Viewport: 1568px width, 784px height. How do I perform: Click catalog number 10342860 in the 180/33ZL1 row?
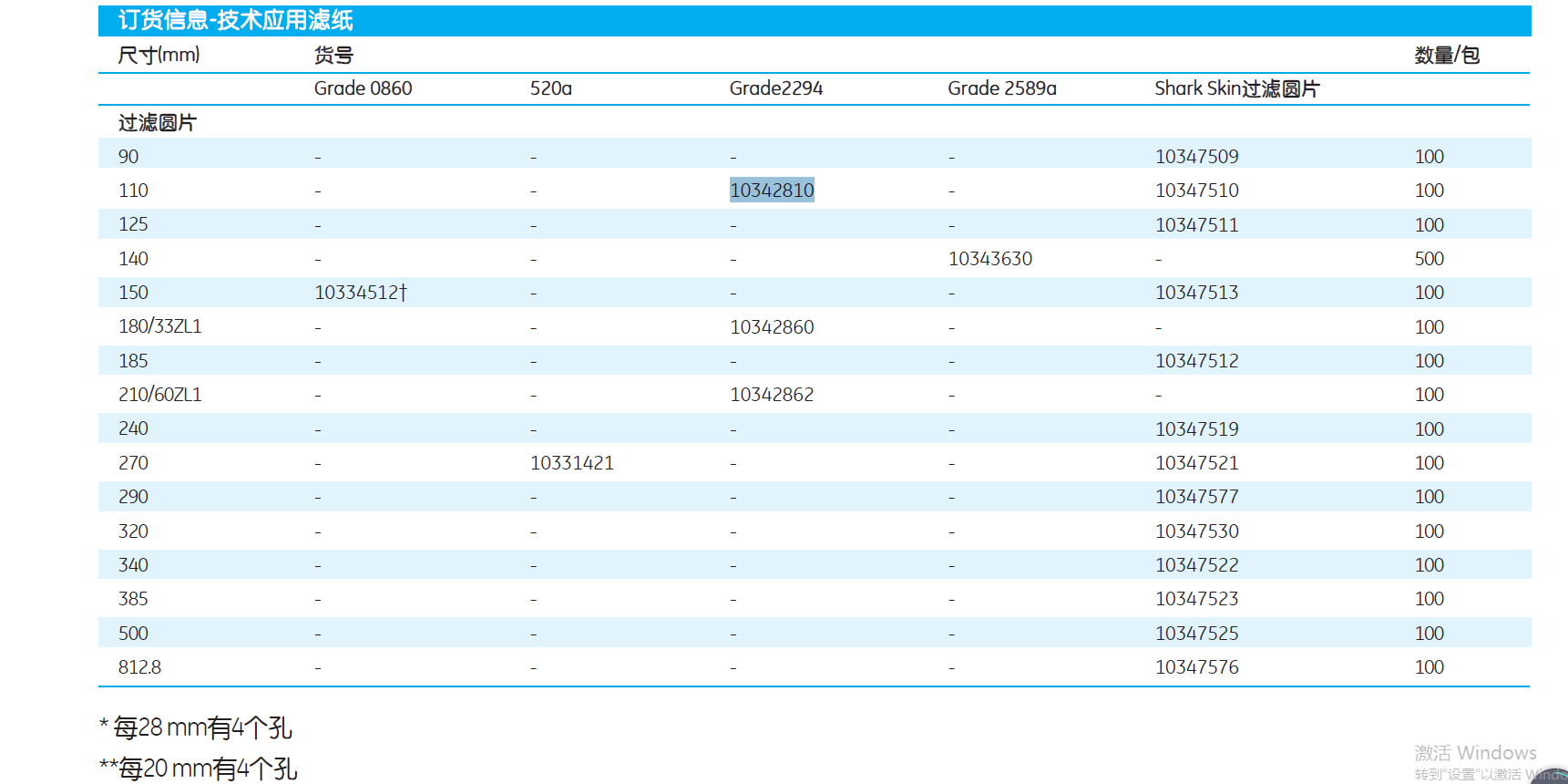pyautogui.click(x=772, y=327)
